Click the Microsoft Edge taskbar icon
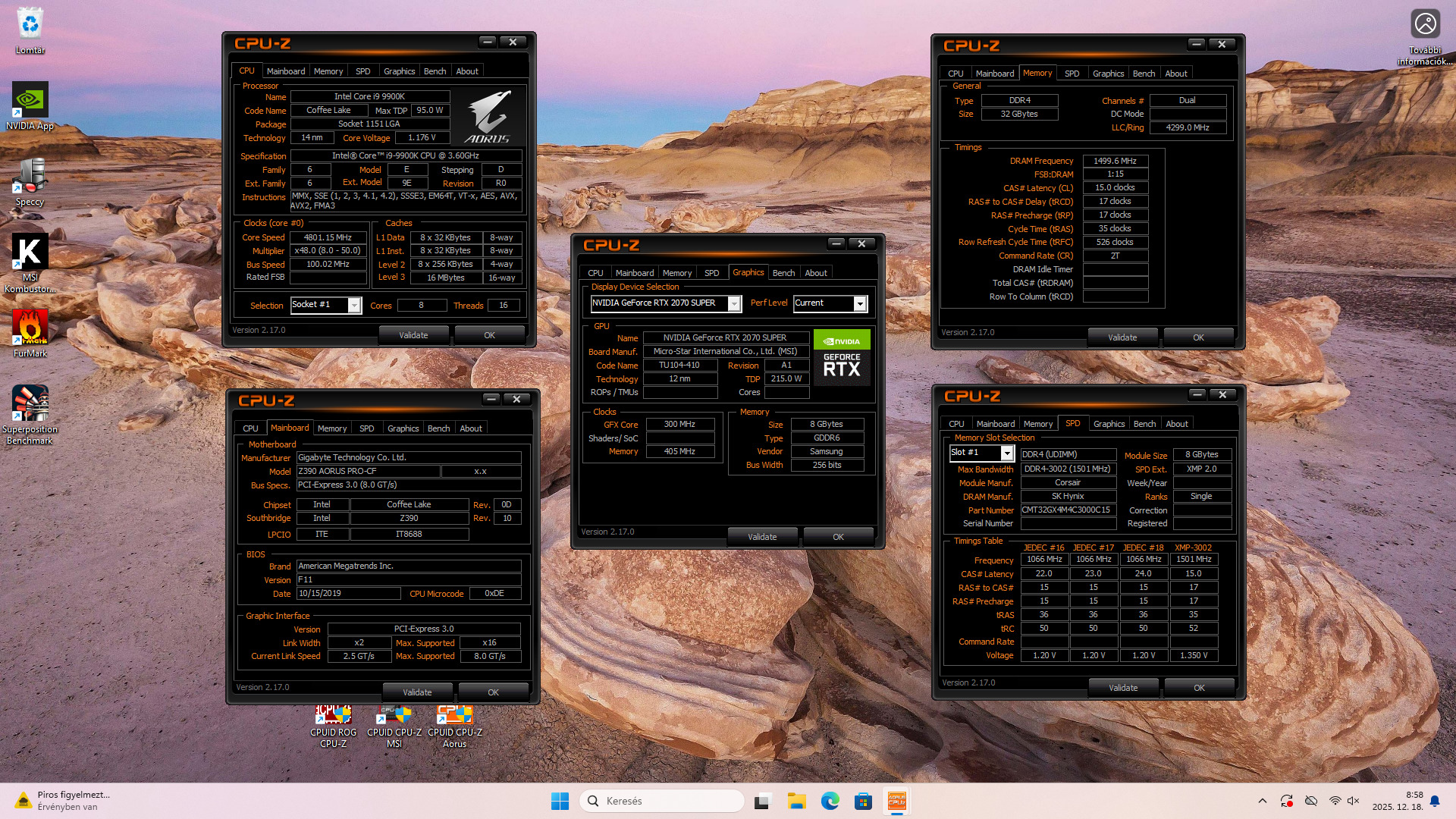 (830, 801)
